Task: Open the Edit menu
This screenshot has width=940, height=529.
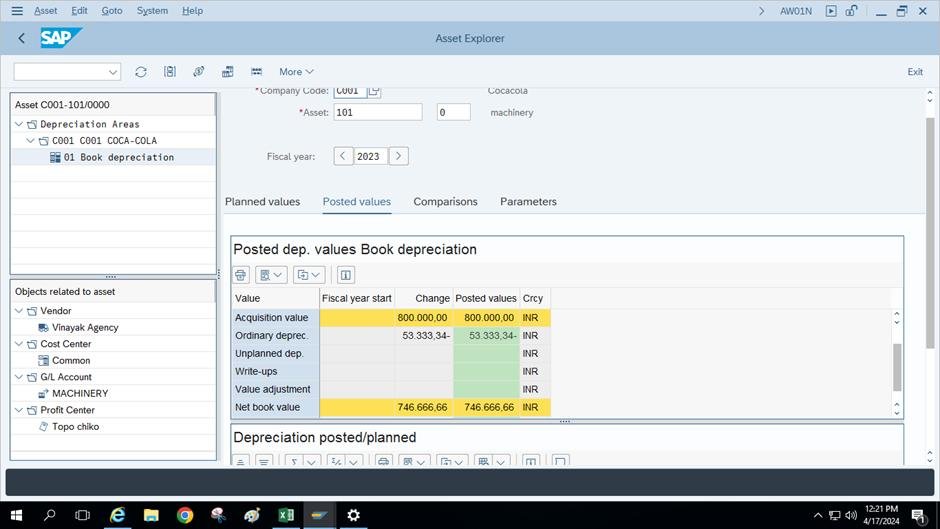Action: coord(79,11)
